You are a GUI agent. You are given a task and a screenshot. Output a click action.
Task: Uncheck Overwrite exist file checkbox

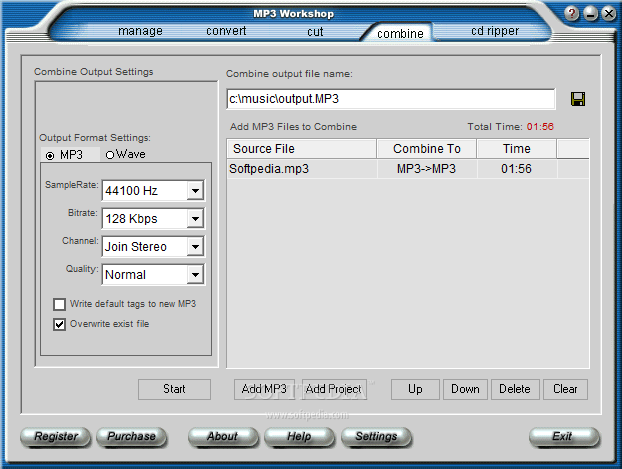[60, 324]
